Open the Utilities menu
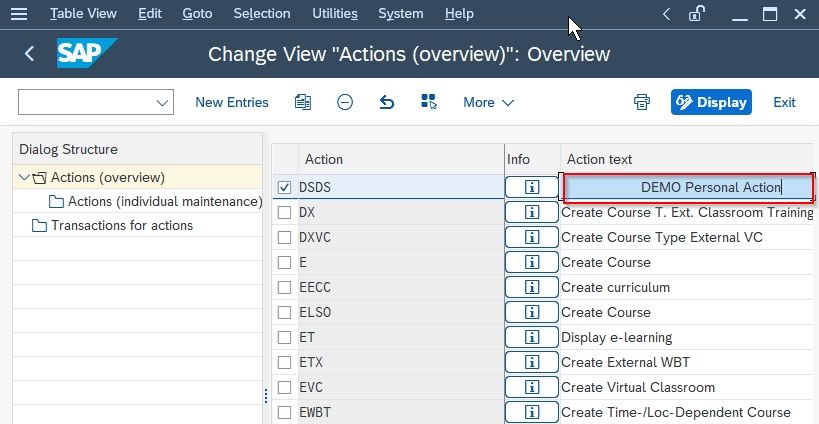819x424 pixels. click(x=335, y=14)
